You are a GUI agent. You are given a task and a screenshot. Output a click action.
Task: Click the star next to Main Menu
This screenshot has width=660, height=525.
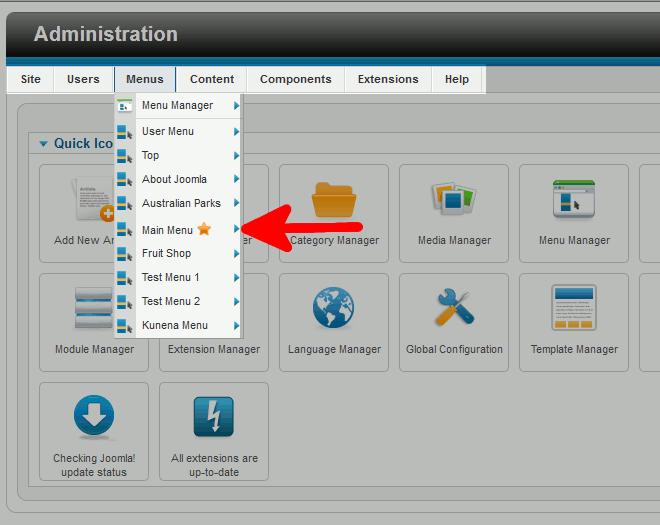point(204,229)
